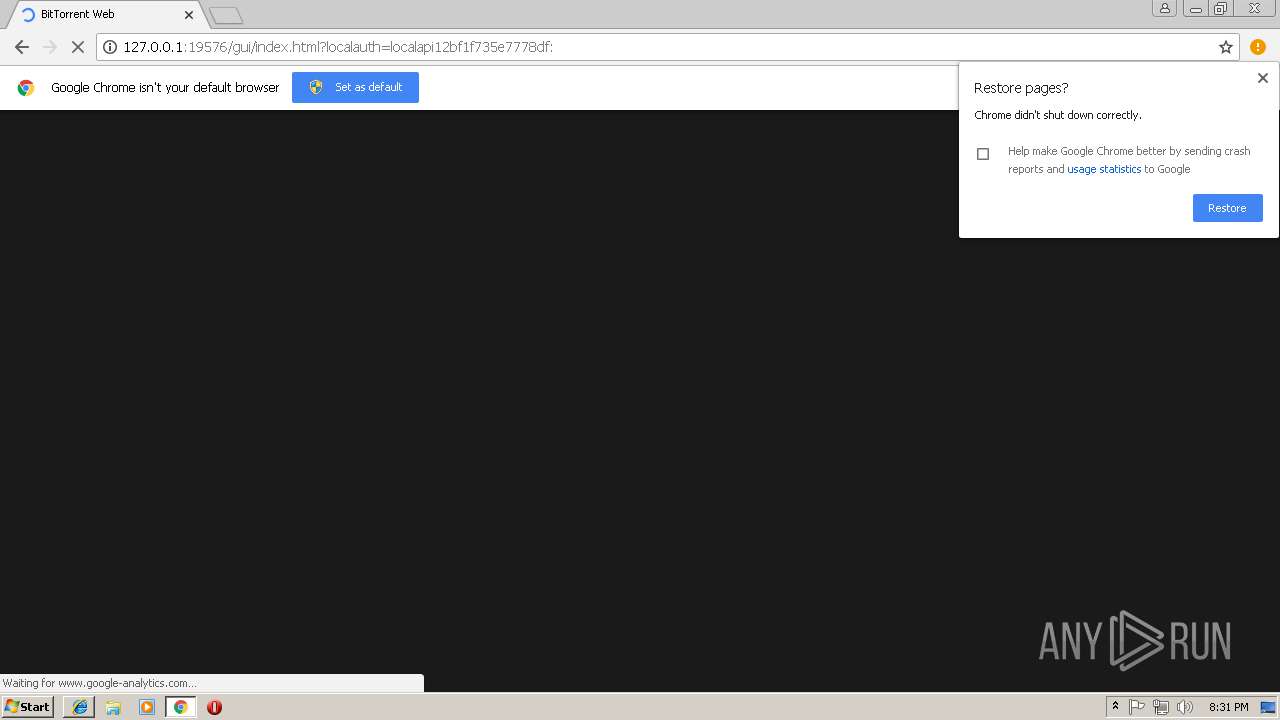Image resolution: width=1280 pixels, height=720 pixels.
Task: Close the BitTorrent Web tab
Action: (189, 15)
